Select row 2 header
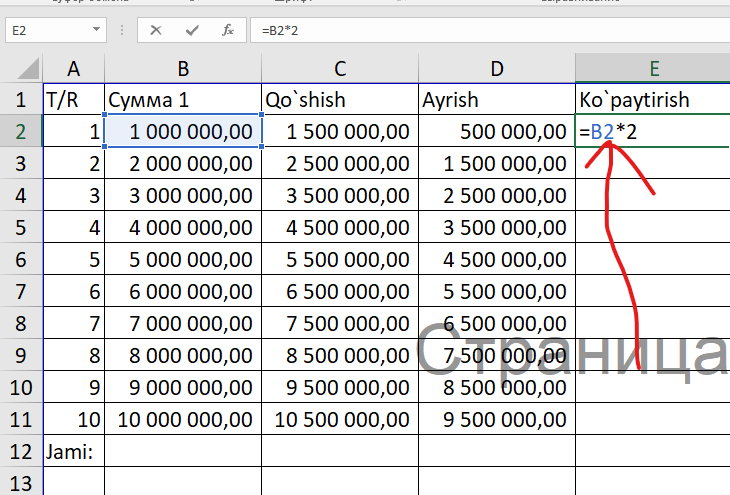The image size is (730, 495). tap(21, 131)
